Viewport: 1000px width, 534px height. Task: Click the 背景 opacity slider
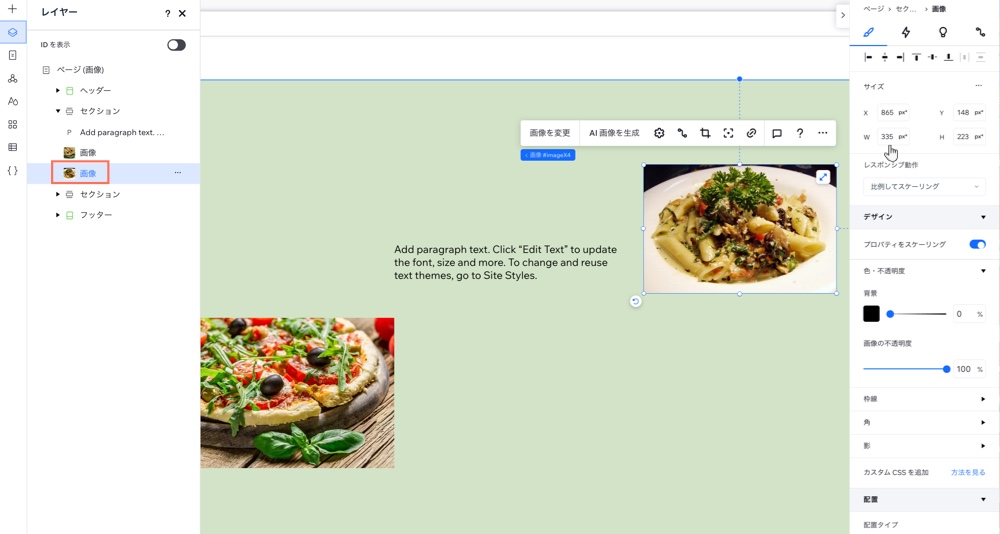tap(916, 314)
